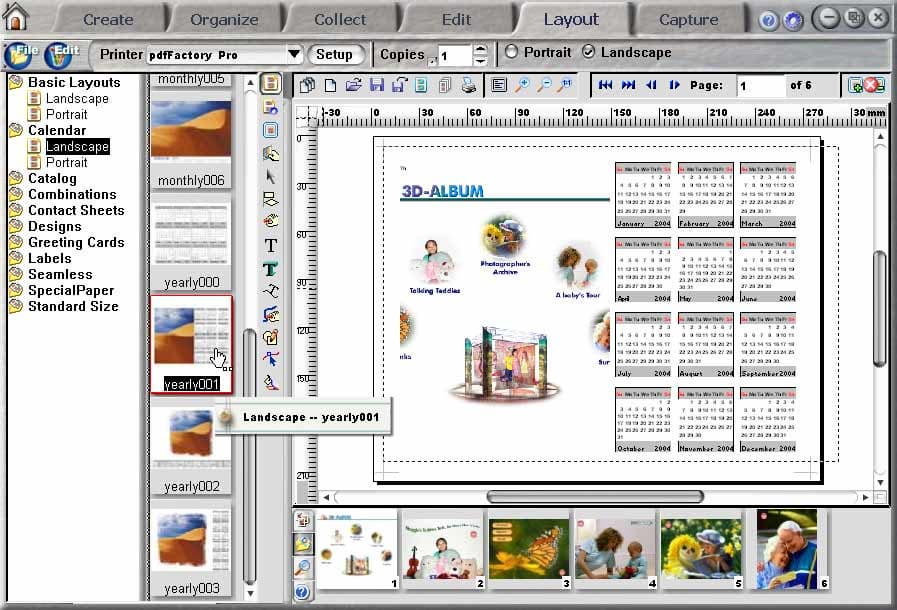
Task: Click the canvas vertical scrollbar thumb
Action: [880, 308]
